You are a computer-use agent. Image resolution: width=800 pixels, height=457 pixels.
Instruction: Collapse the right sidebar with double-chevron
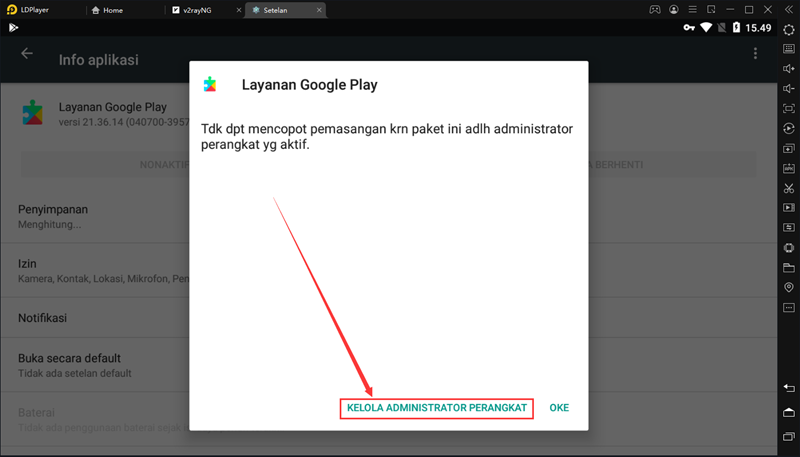click(788, 10)
